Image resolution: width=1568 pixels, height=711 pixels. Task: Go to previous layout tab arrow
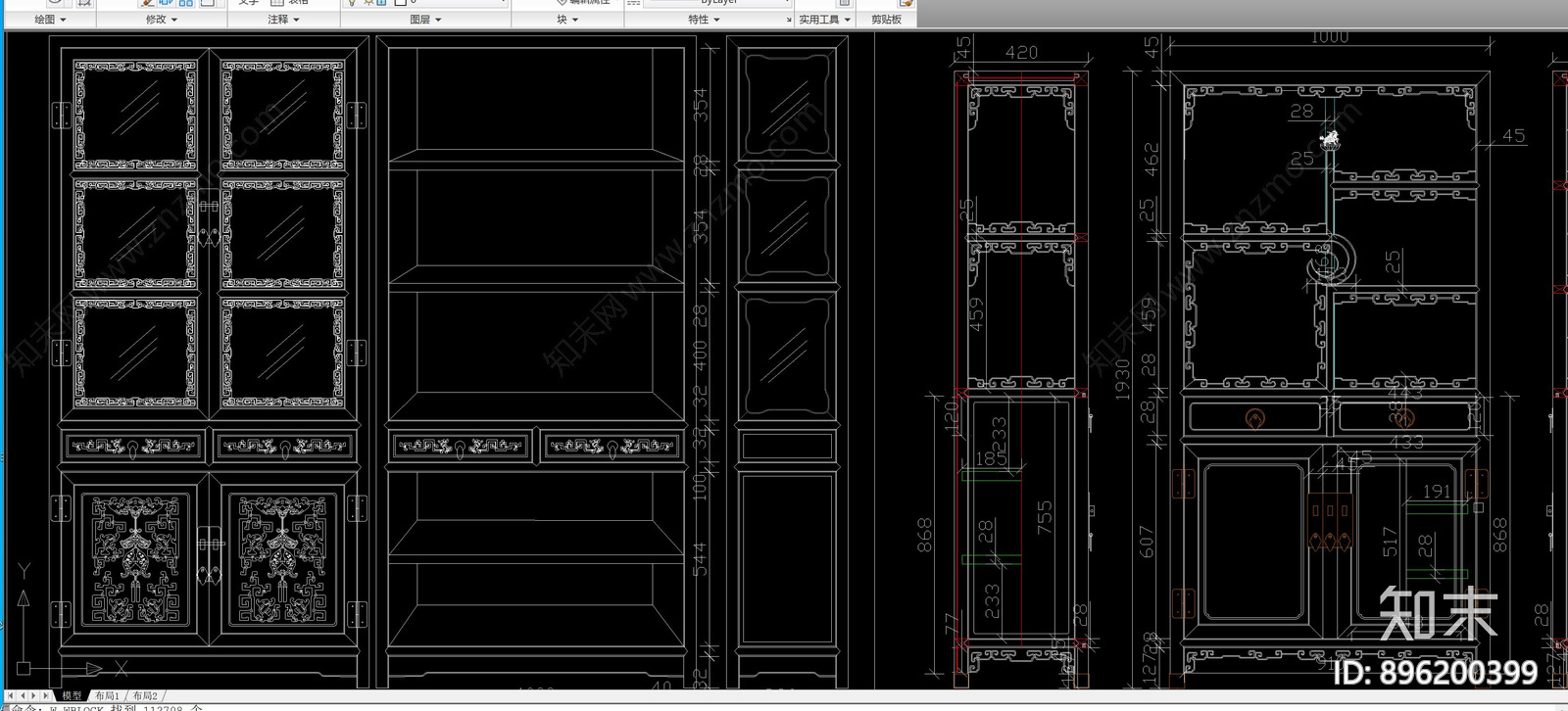24,696
